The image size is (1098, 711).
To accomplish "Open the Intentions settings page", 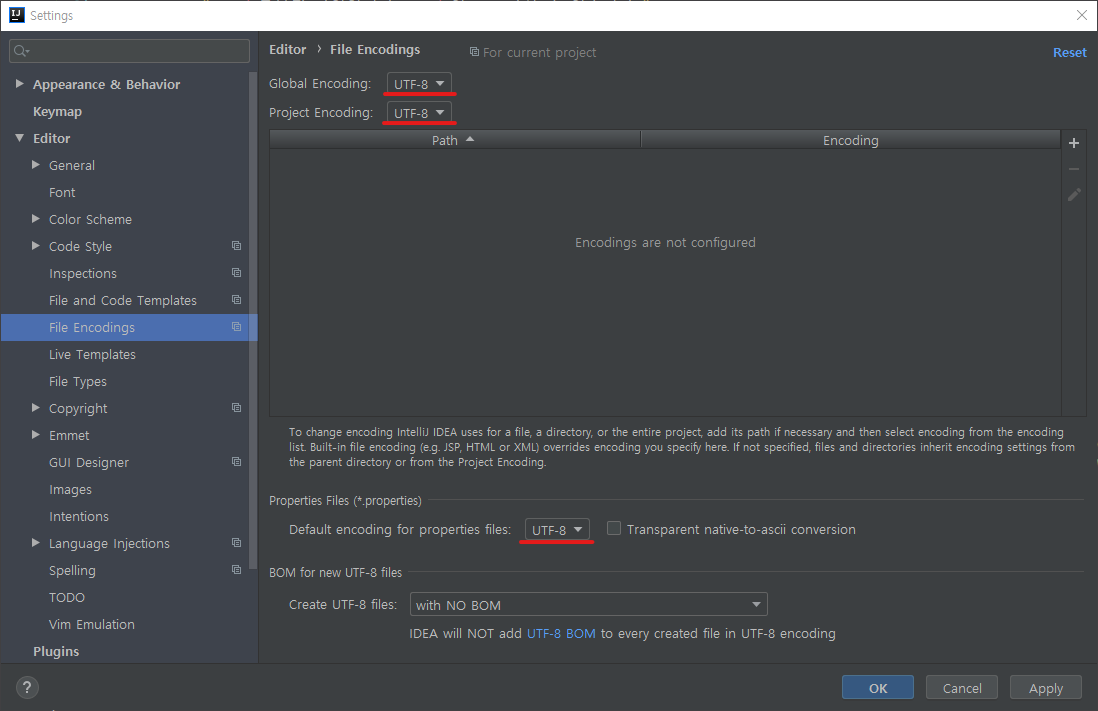I will coord(78,516).
